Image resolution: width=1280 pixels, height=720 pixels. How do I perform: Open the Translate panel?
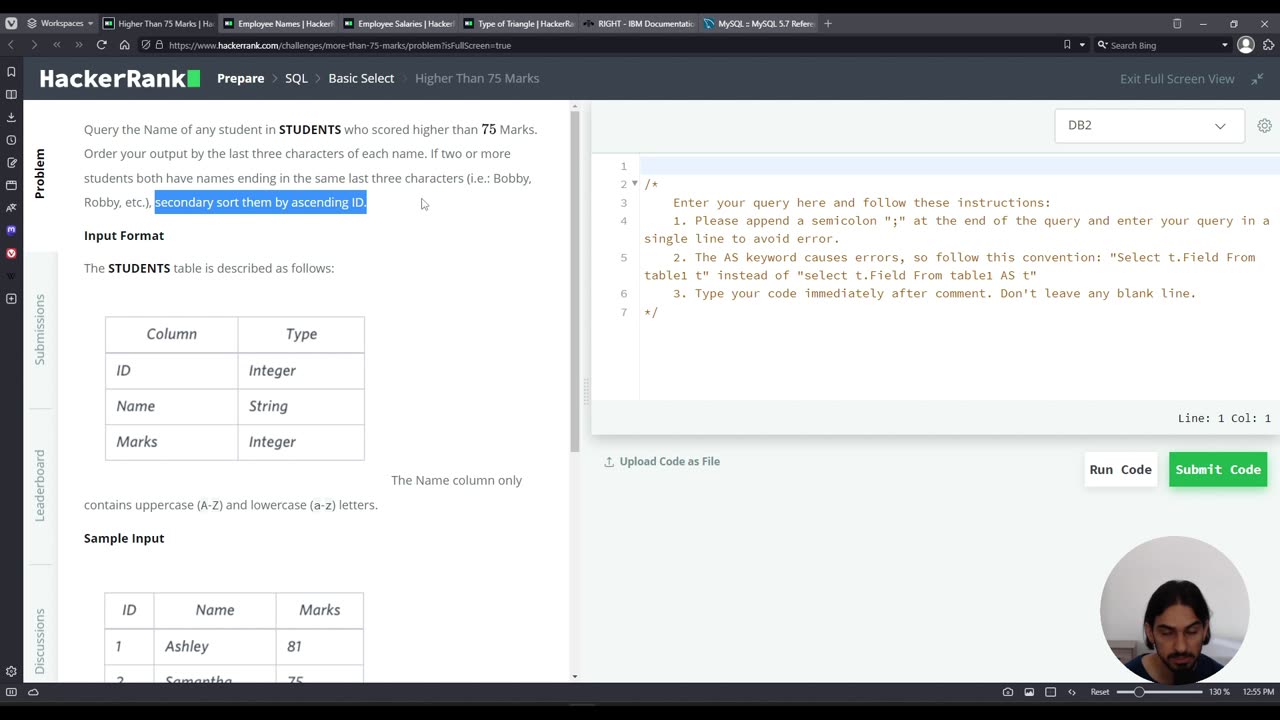click(x=11, y=207)
